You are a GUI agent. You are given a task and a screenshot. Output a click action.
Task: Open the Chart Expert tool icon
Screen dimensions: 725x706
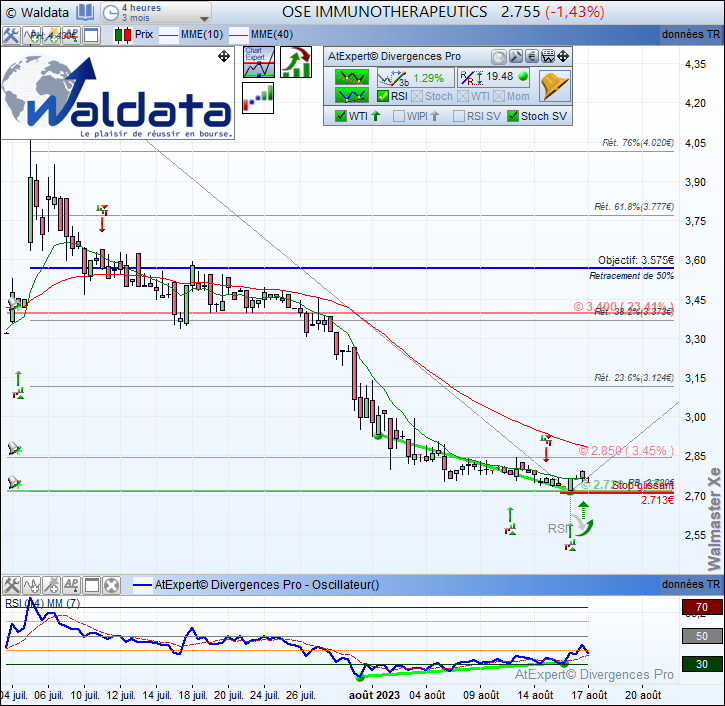pyautogui.click(x=259, y=62)
